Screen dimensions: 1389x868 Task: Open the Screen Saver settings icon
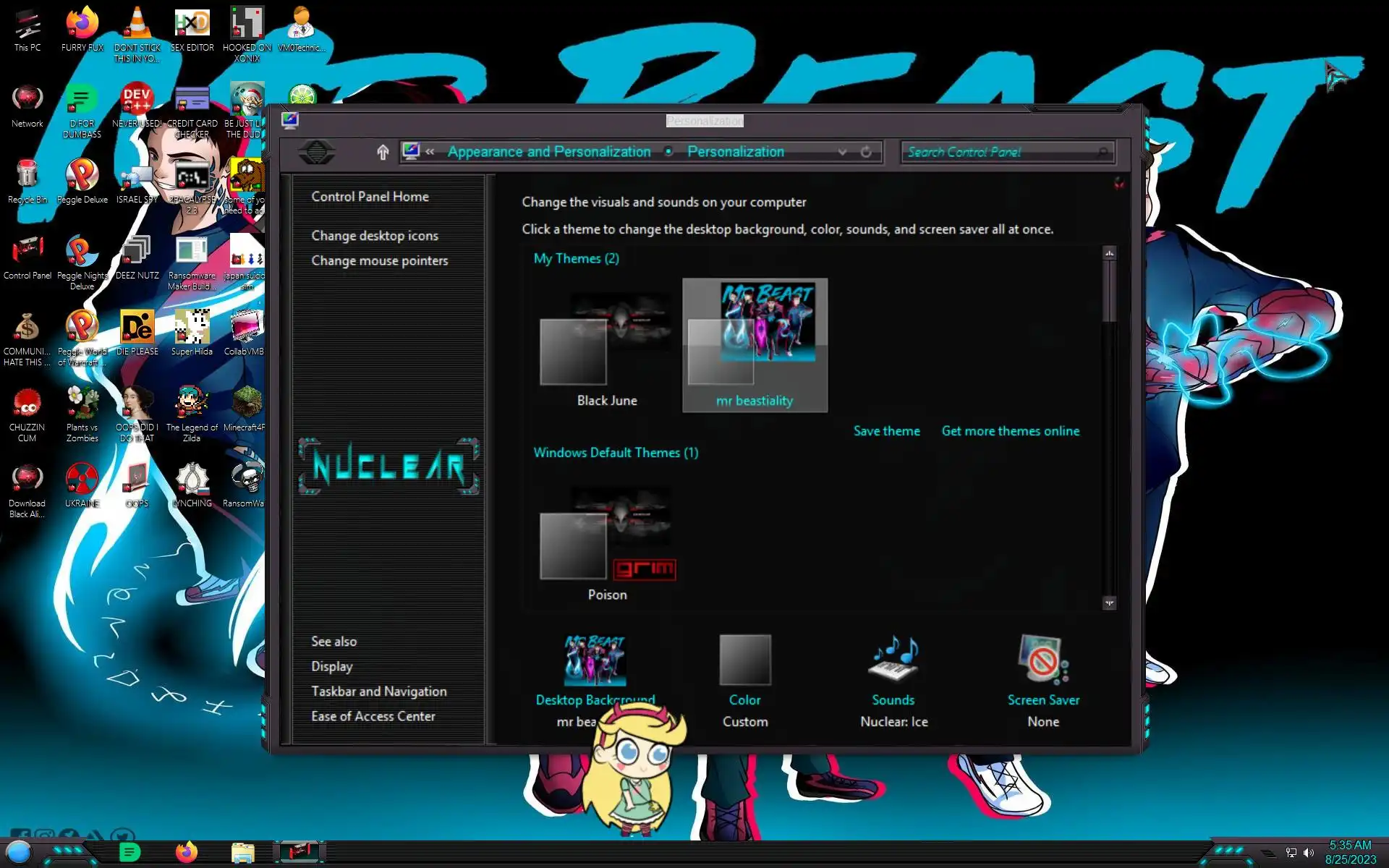coord(1042,660)
